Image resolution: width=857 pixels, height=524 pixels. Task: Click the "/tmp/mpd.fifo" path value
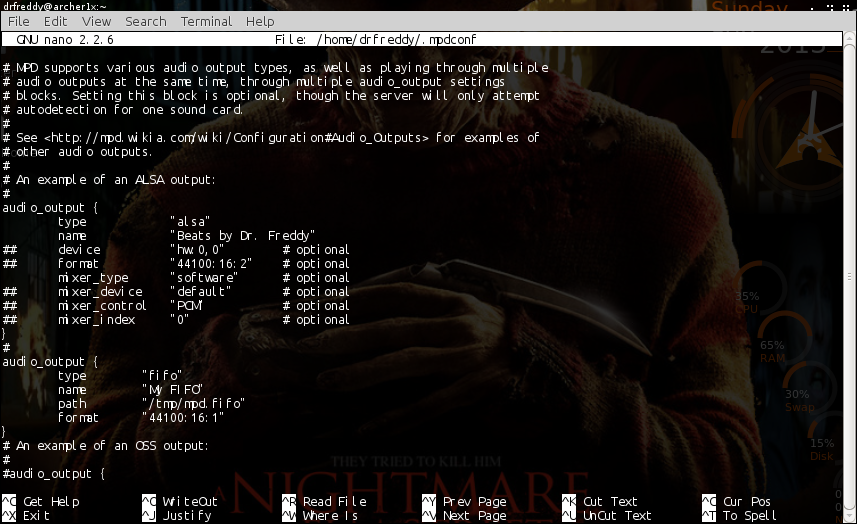coord(193,404)
